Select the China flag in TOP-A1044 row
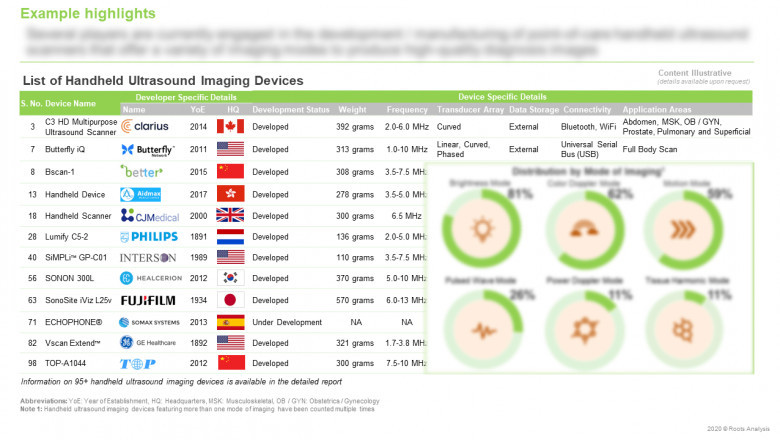This screenshot has width=780, height=440. point(231,362)
